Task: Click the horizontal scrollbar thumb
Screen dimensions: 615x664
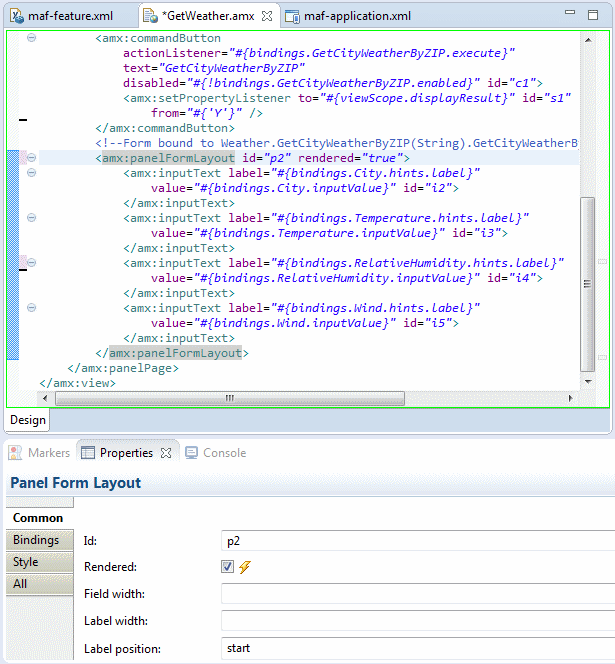Action: coord(230,398)
